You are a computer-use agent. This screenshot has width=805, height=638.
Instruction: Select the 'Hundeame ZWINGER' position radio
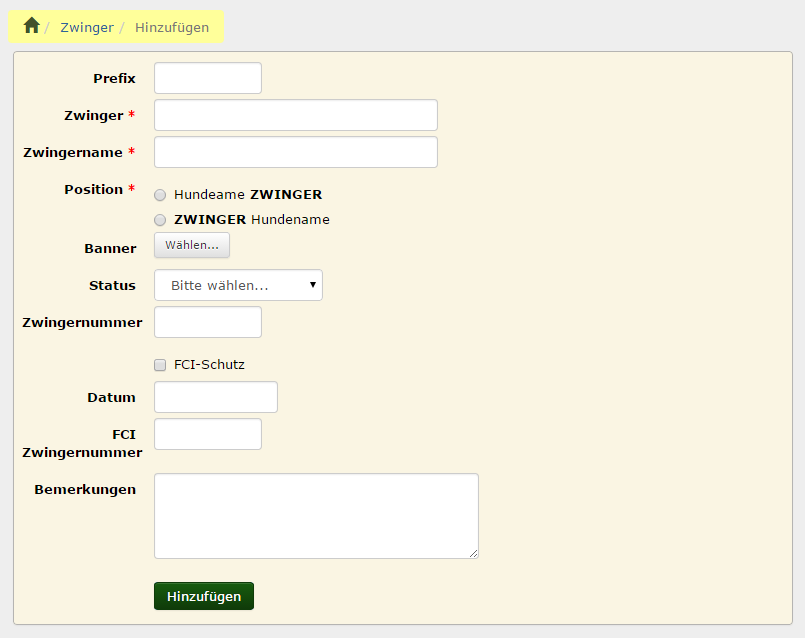[160, 195]
